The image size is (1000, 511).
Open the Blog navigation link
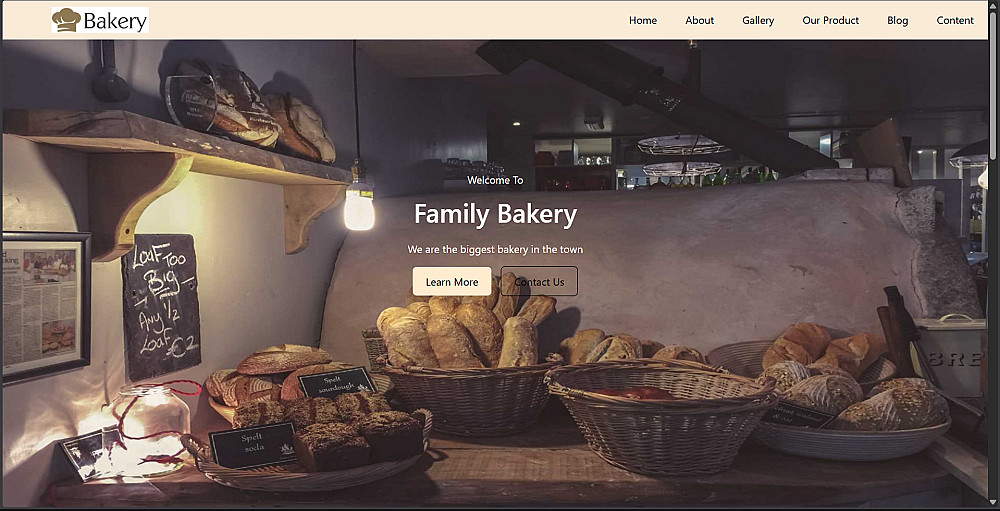coord(897,20)
